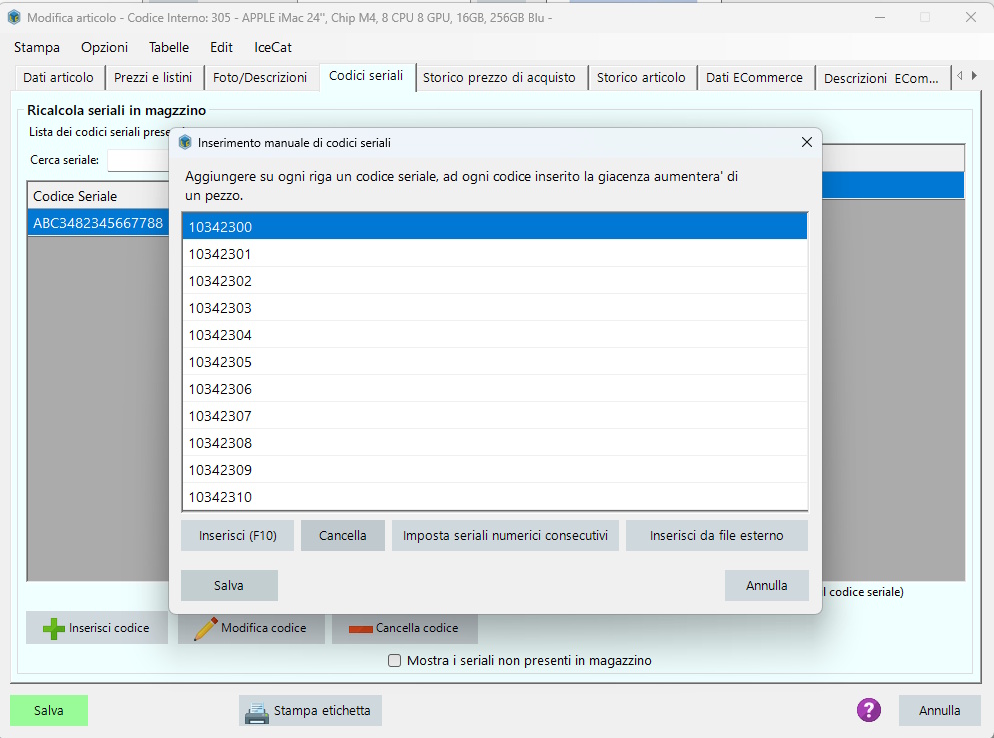Click Inserisci da file esterno button

pyautogui.click(x=716, y=536)
